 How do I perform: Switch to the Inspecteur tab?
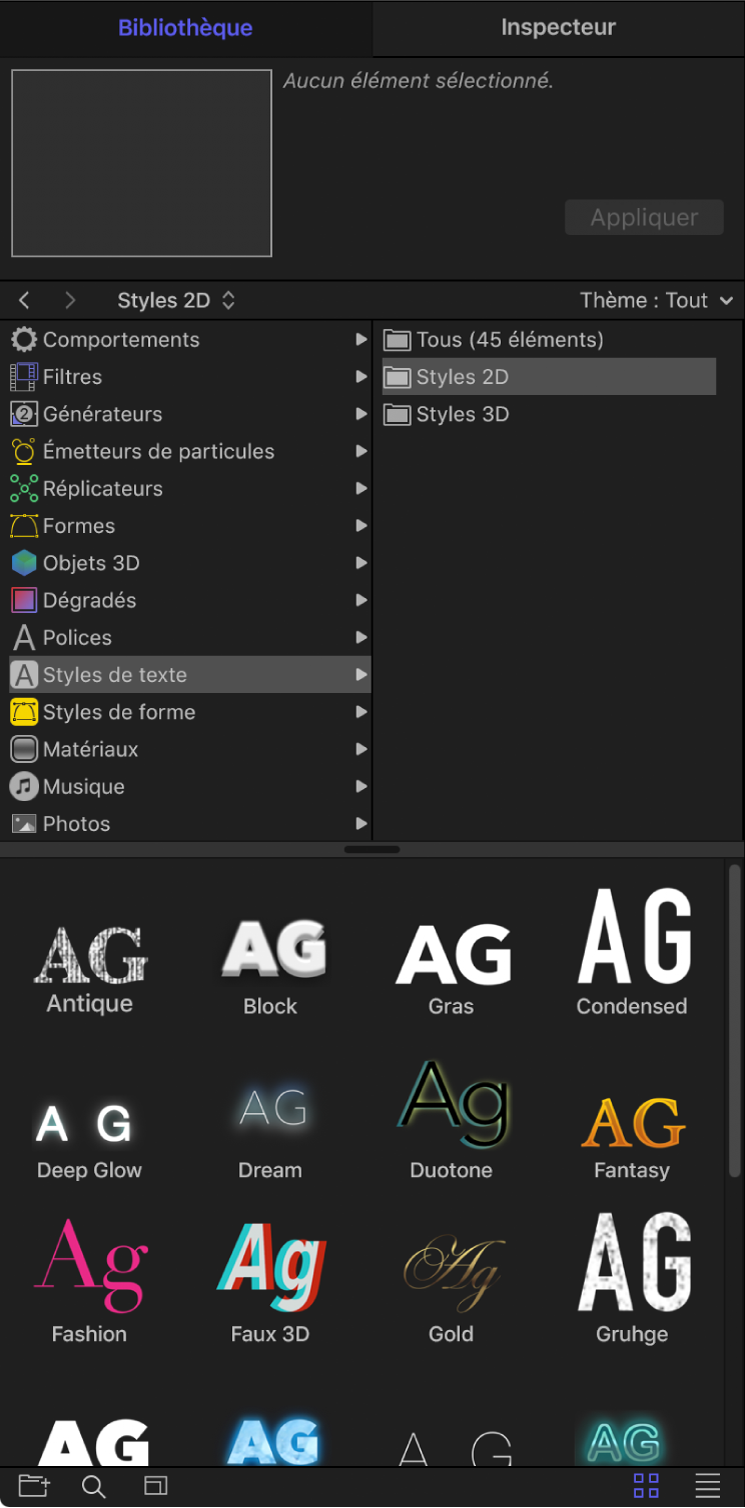tap(558, 28)
